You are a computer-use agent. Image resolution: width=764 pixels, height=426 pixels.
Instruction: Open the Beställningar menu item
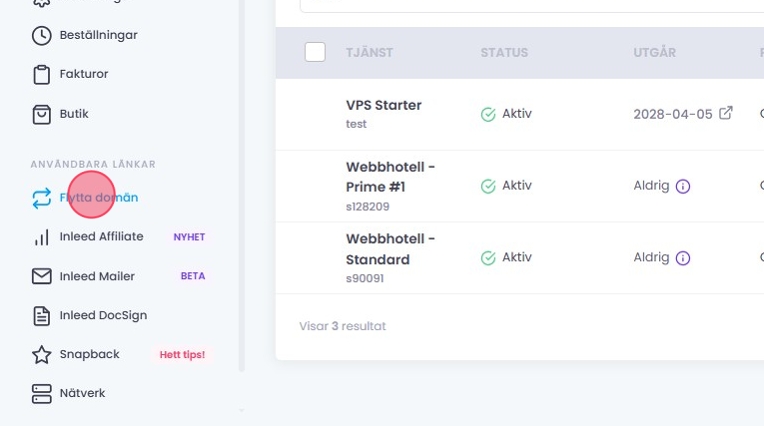click(x=98, y=35)
